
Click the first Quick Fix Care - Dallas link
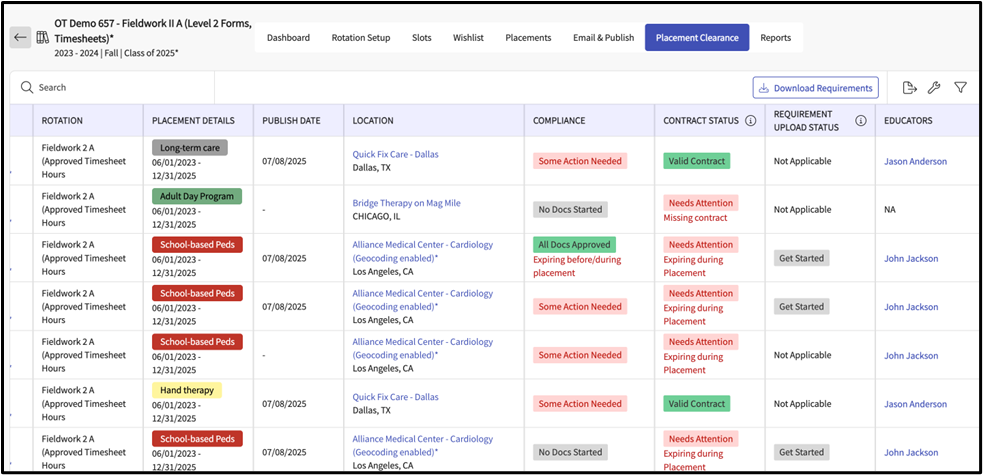(x=395, y=154)
